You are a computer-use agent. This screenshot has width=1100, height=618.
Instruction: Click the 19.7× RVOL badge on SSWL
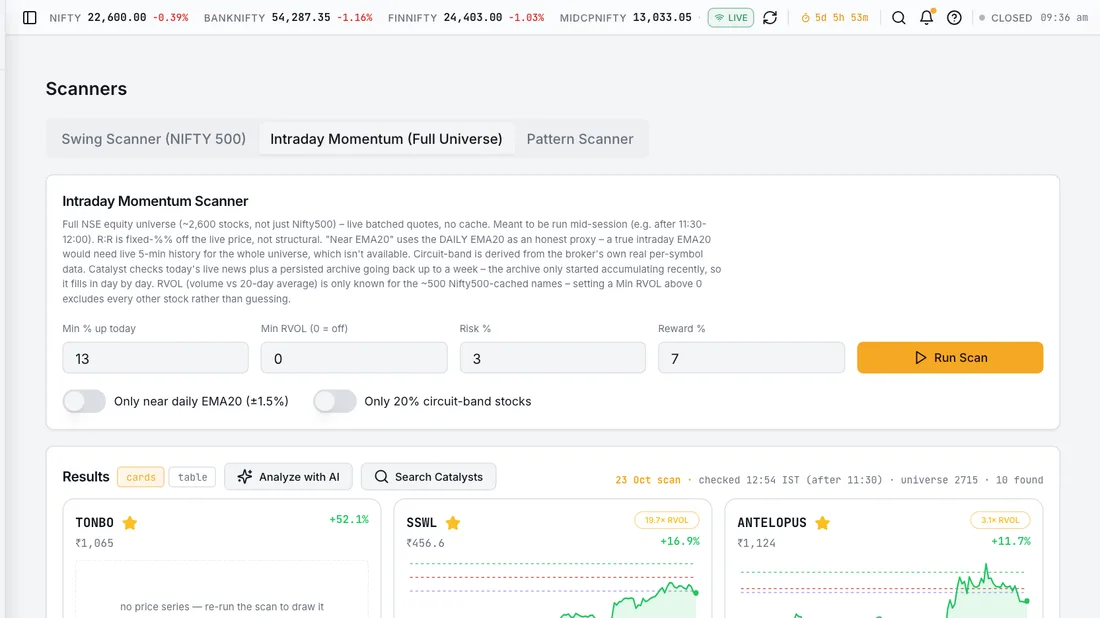click(666, 520)
